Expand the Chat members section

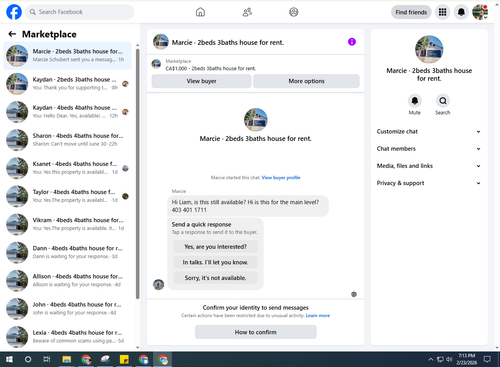[429, 149]
